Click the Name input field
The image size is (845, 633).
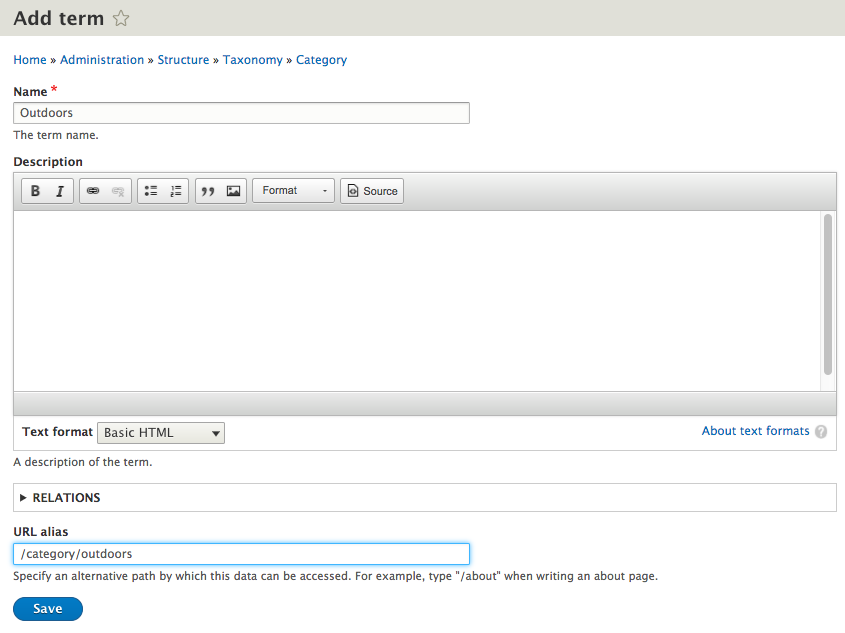click(x=241, y=113)
